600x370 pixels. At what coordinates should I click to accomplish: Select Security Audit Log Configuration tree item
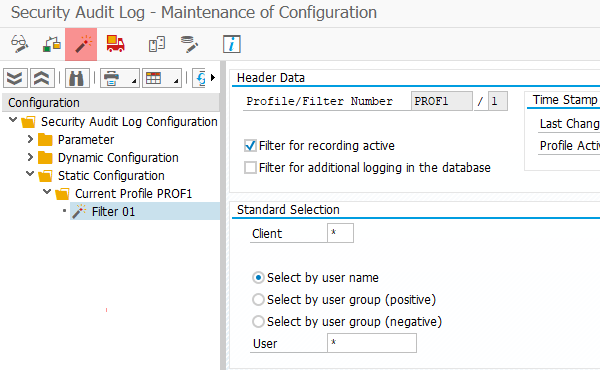(129, 122)
